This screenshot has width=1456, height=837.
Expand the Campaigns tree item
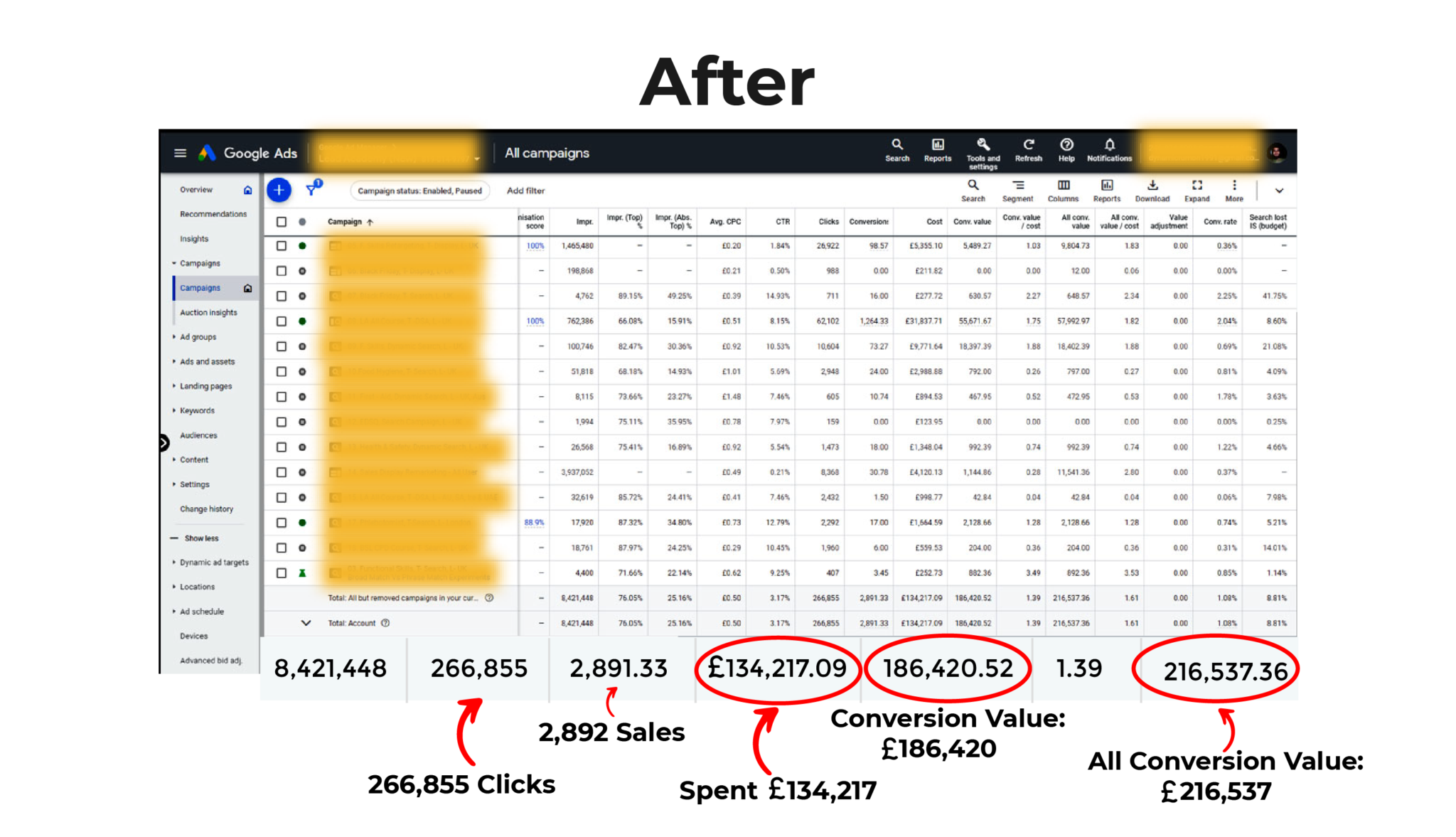coord(173,262)
